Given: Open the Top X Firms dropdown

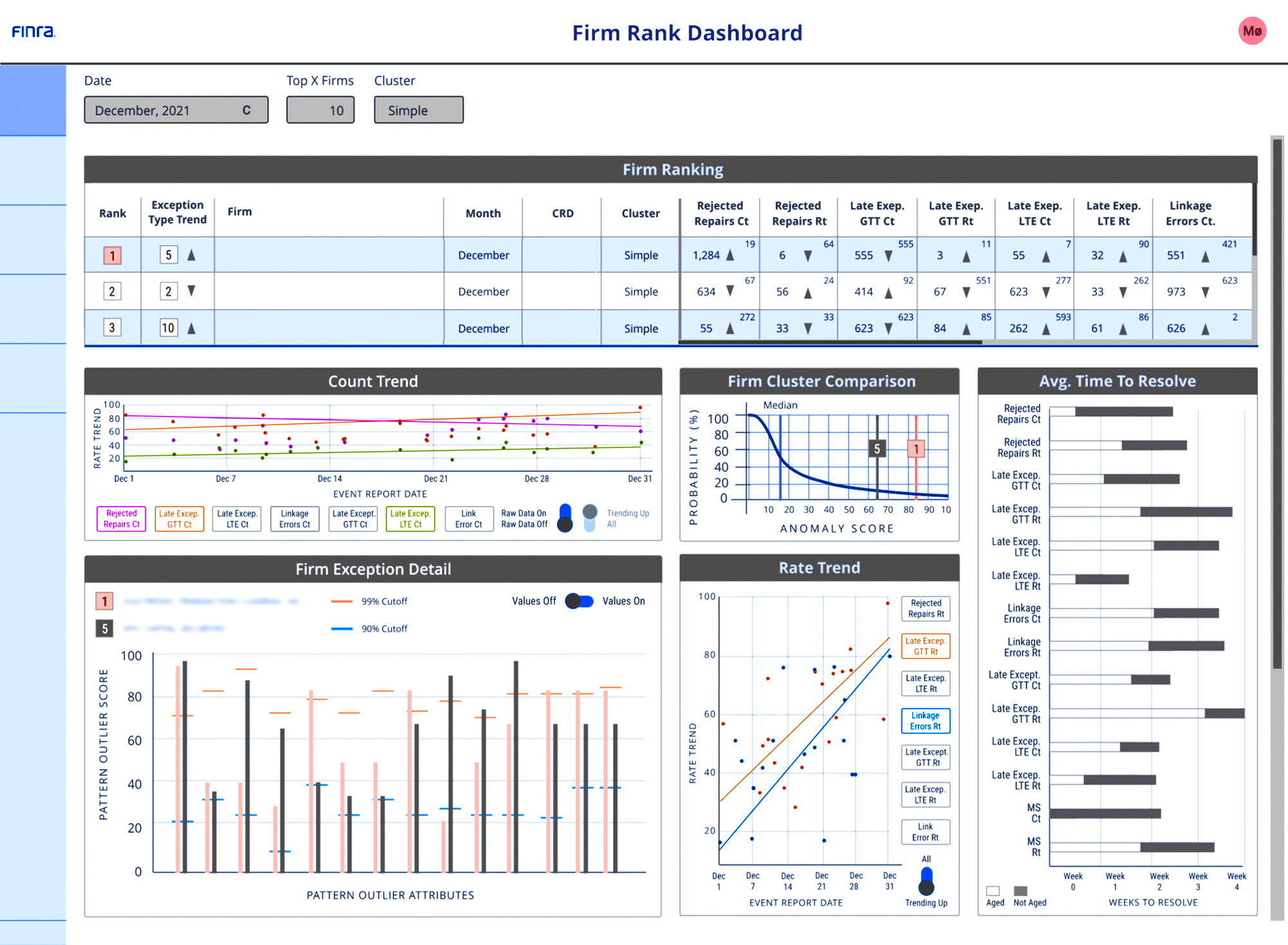Looking at the screenshot, I should coord(320,110).
